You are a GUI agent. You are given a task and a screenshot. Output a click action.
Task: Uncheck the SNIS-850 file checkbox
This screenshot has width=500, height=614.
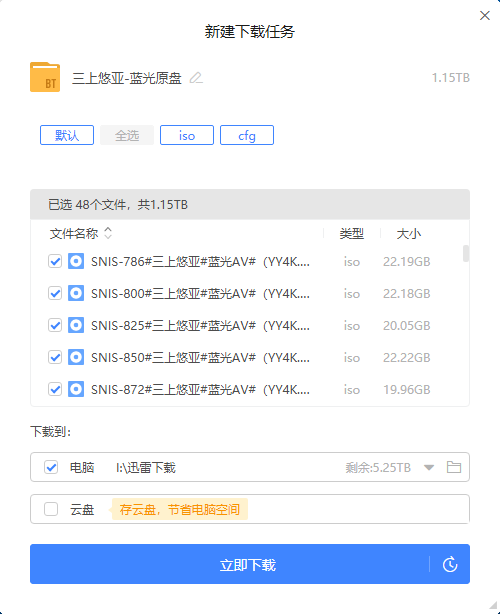pyautogui.click(x=55, y=357)
